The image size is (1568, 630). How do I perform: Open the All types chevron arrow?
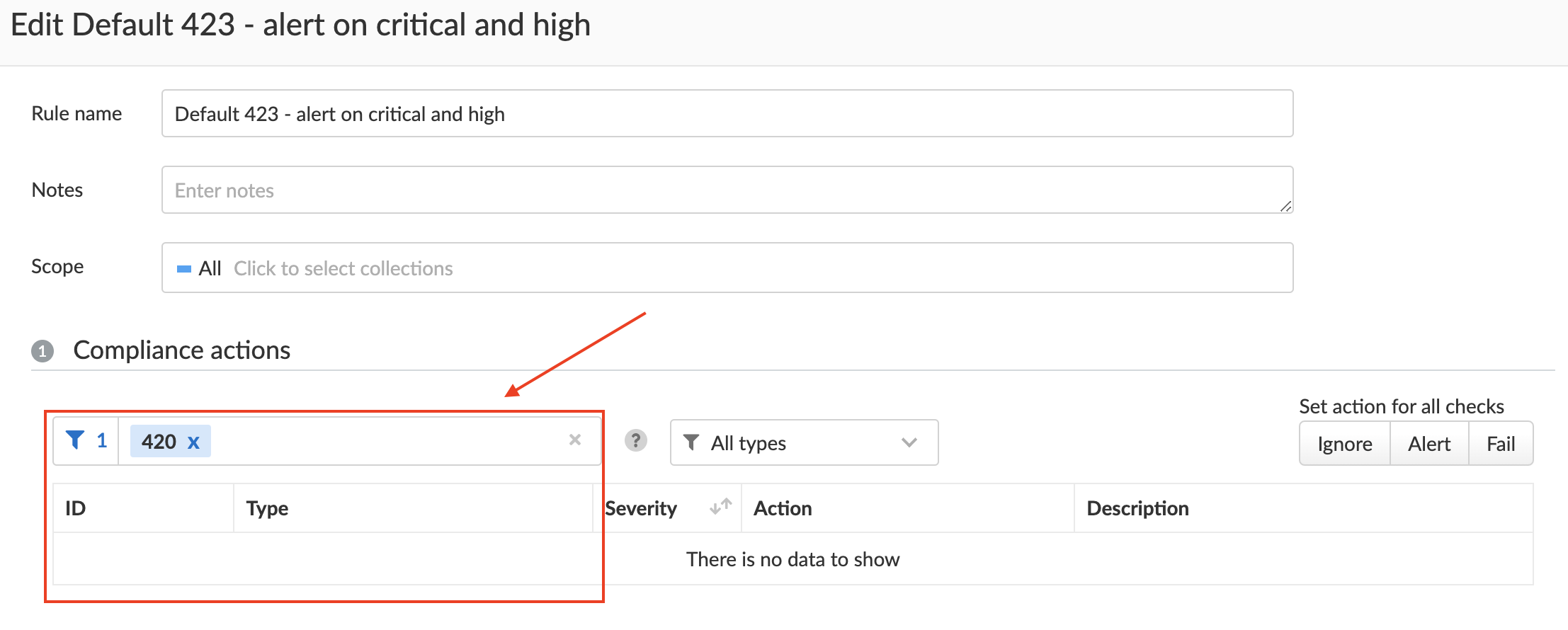coord(909,442)
